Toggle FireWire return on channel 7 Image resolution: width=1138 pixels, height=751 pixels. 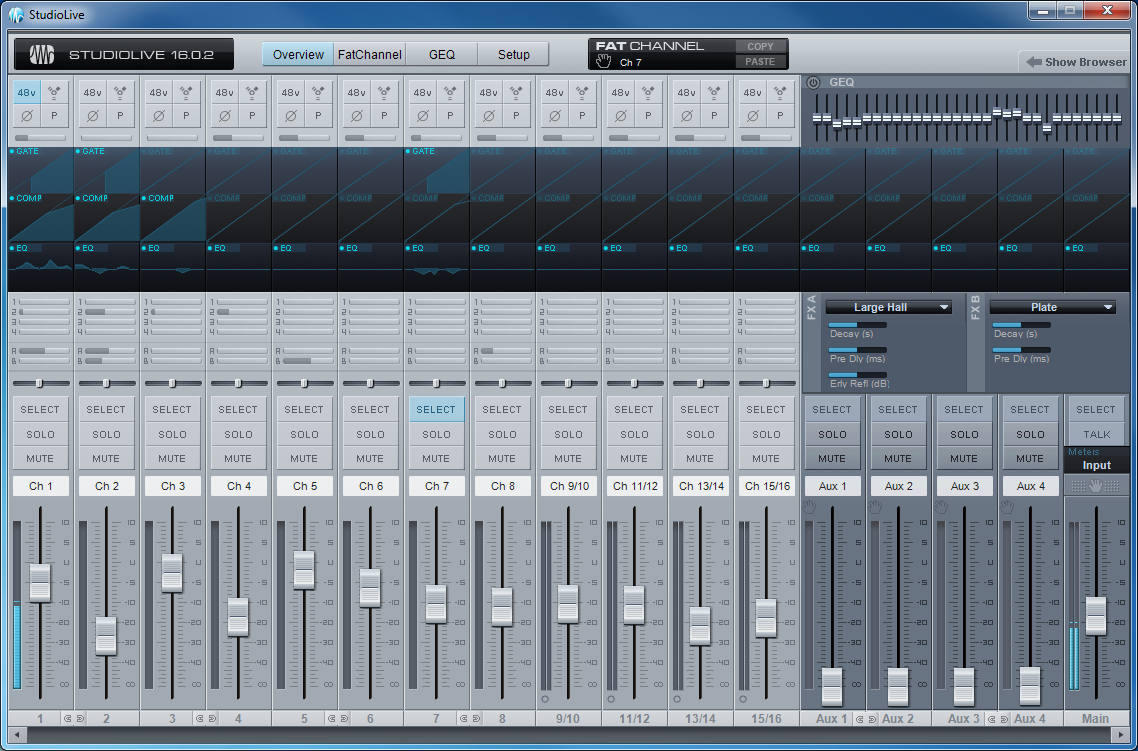click(451, 92)
